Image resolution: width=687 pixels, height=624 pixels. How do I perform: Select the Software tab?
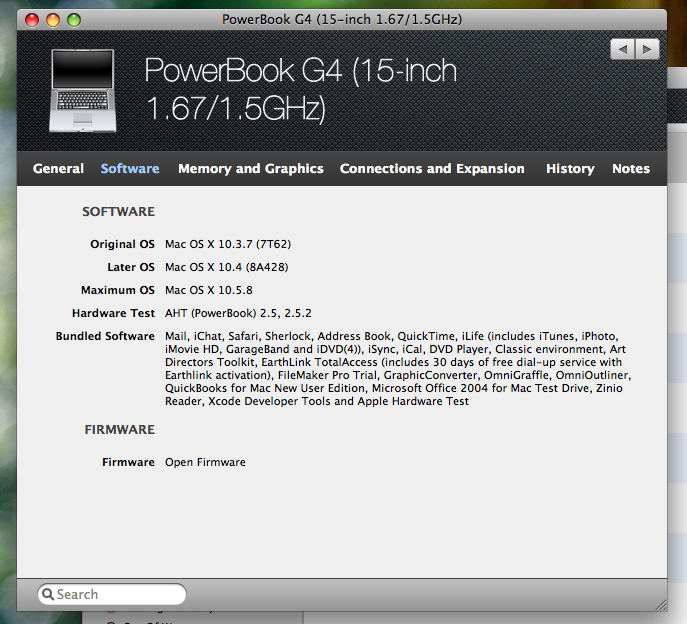(x=130, y=169)
